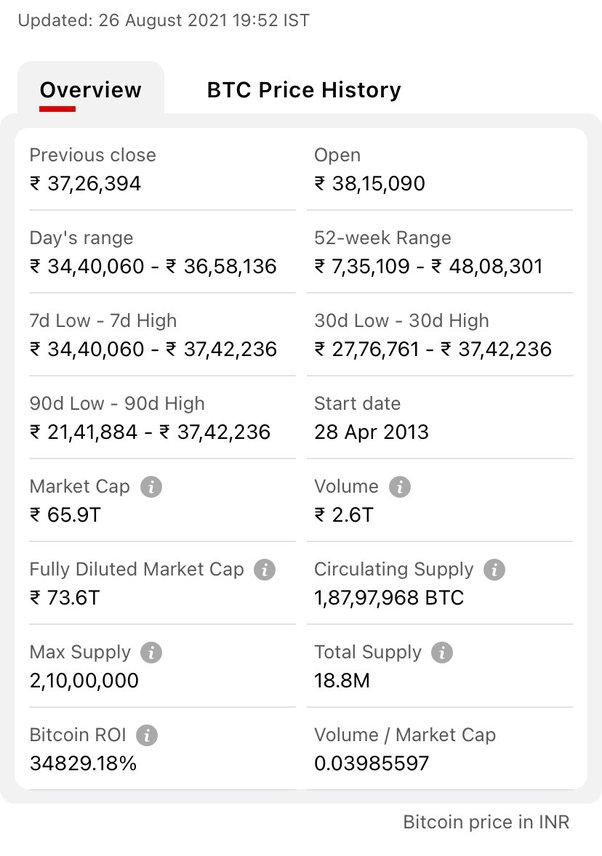The image size is (602, 856).
Task: Open the Bitcoin ROI info icon
Action: coord(147,735)
